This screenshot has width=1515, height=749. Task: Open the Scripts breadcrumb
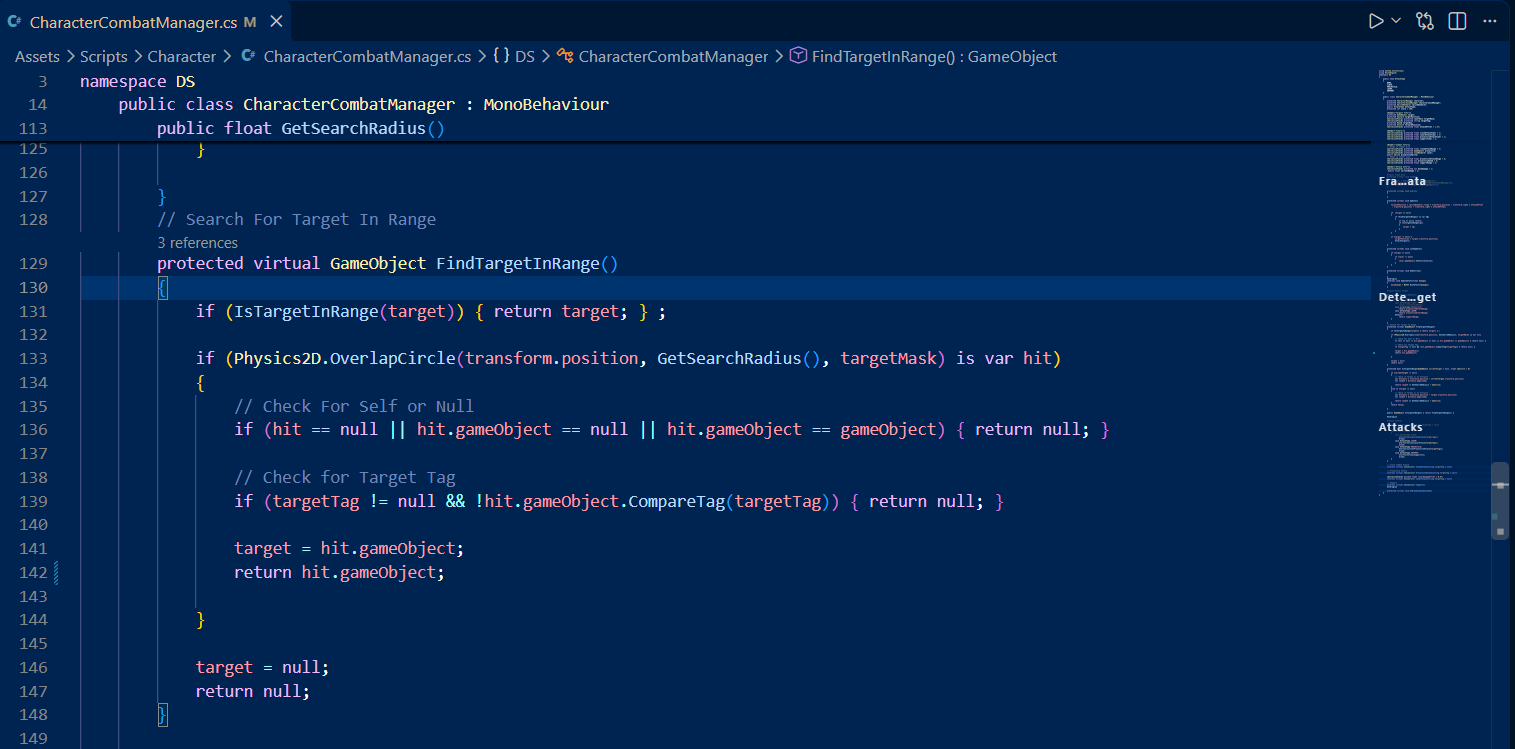[x=104, y=57]
